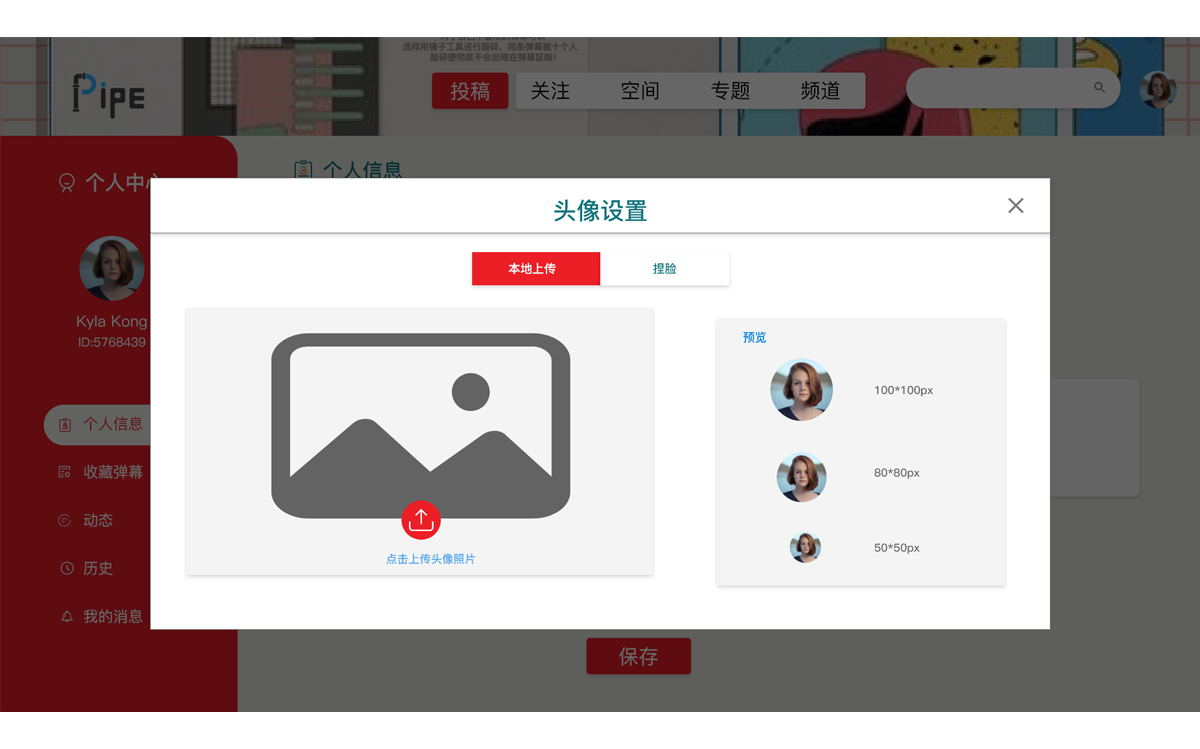Click the sidebar profile avatar

click(112, 269)
